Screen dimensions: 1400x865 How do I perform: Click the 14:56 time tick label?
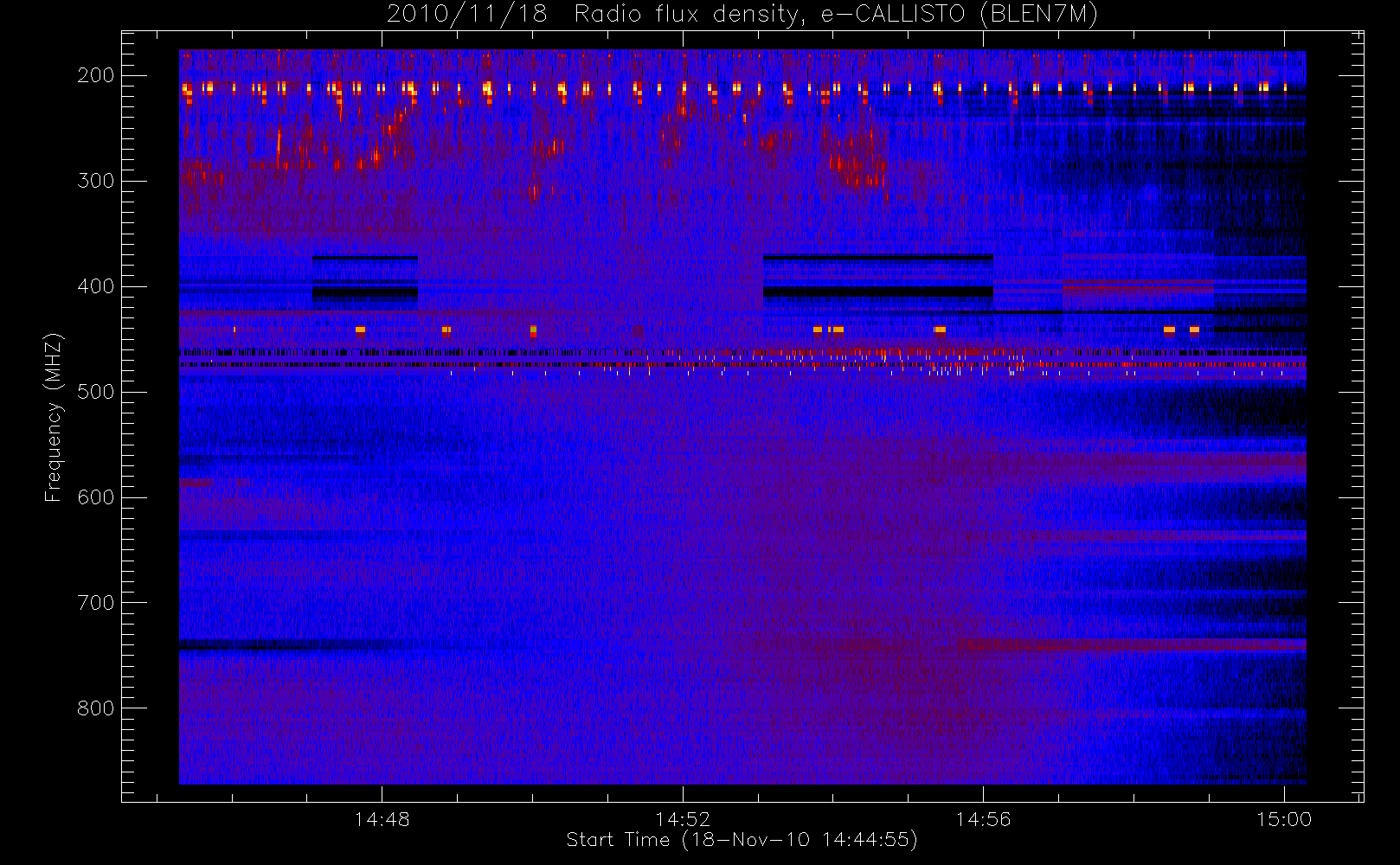pyautogui.click(x=983, y=819)
